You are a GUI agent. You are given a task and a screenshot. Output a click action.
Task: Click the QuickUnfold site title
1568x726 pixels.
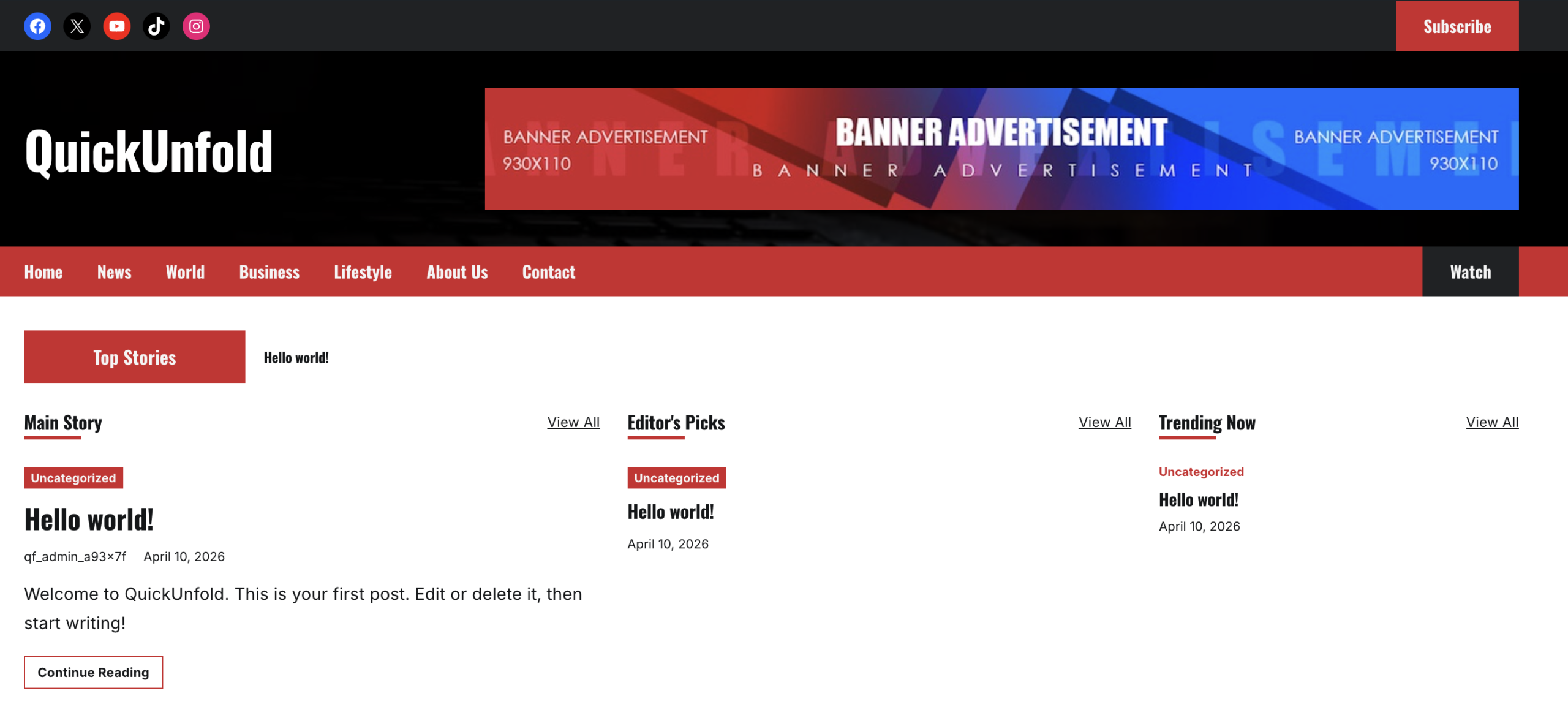(148, 151)
